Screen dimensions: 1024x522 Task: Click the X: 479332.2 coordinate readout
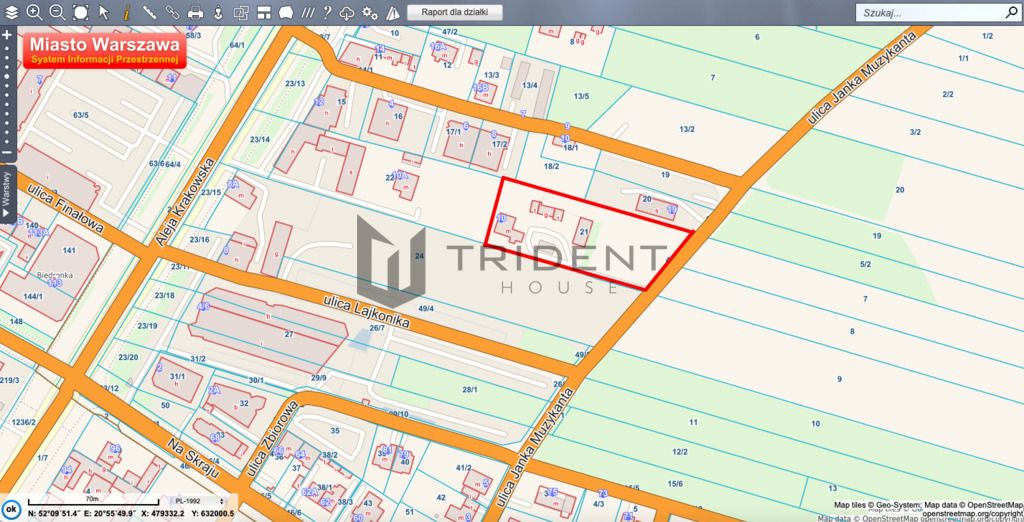click(x=161, y=514)
